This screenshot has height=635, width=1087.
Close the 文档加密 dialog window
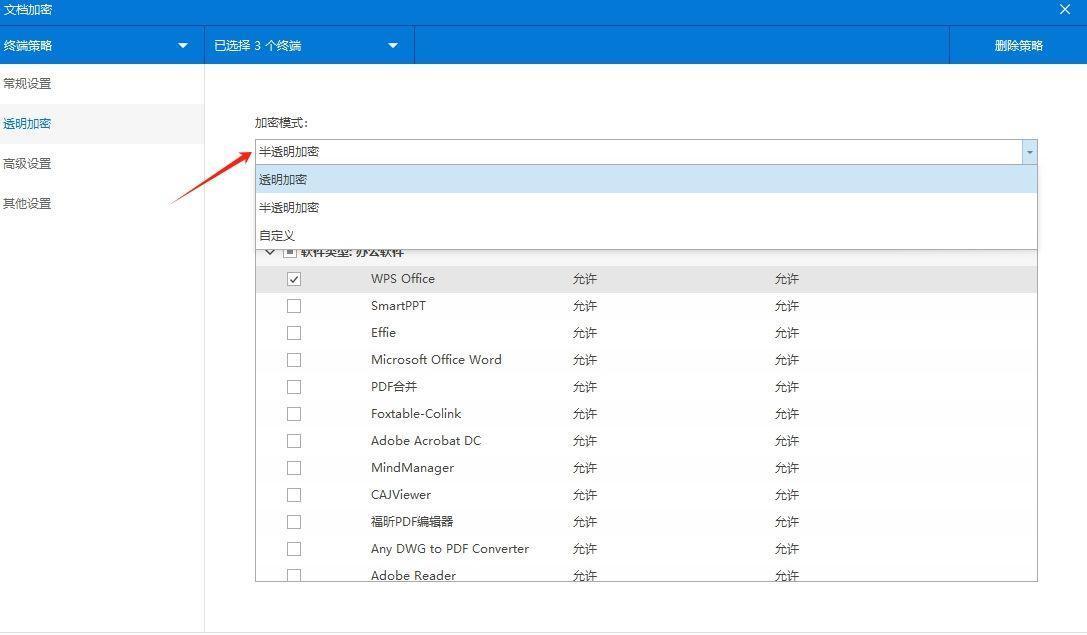pyautogui.click(x=1064, y=10)
